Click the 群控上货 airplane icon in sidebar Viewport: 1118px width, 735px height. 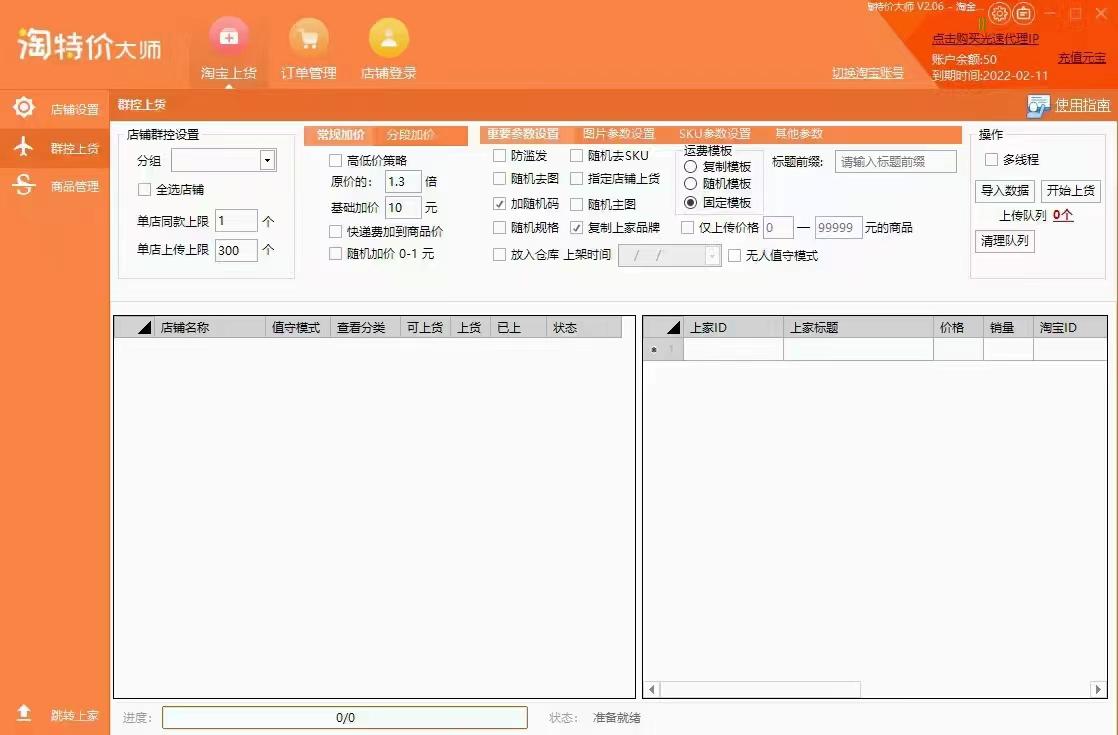(x=24, y=147)
